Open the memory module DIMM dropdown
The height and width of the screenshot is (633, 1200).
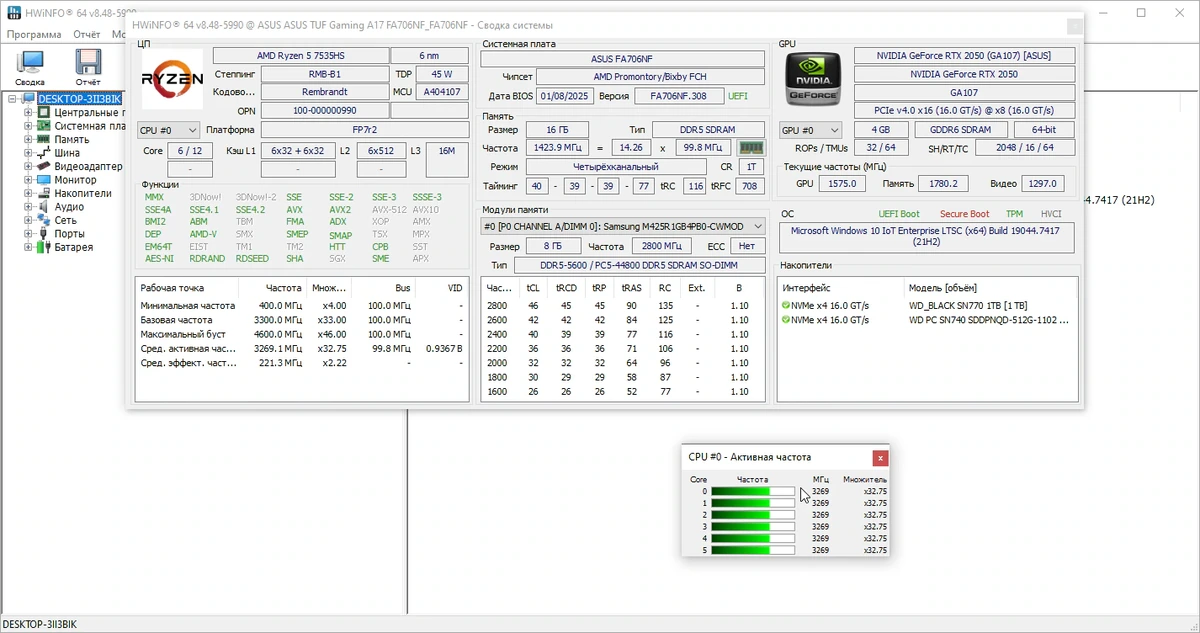click(x=624, y=226)
